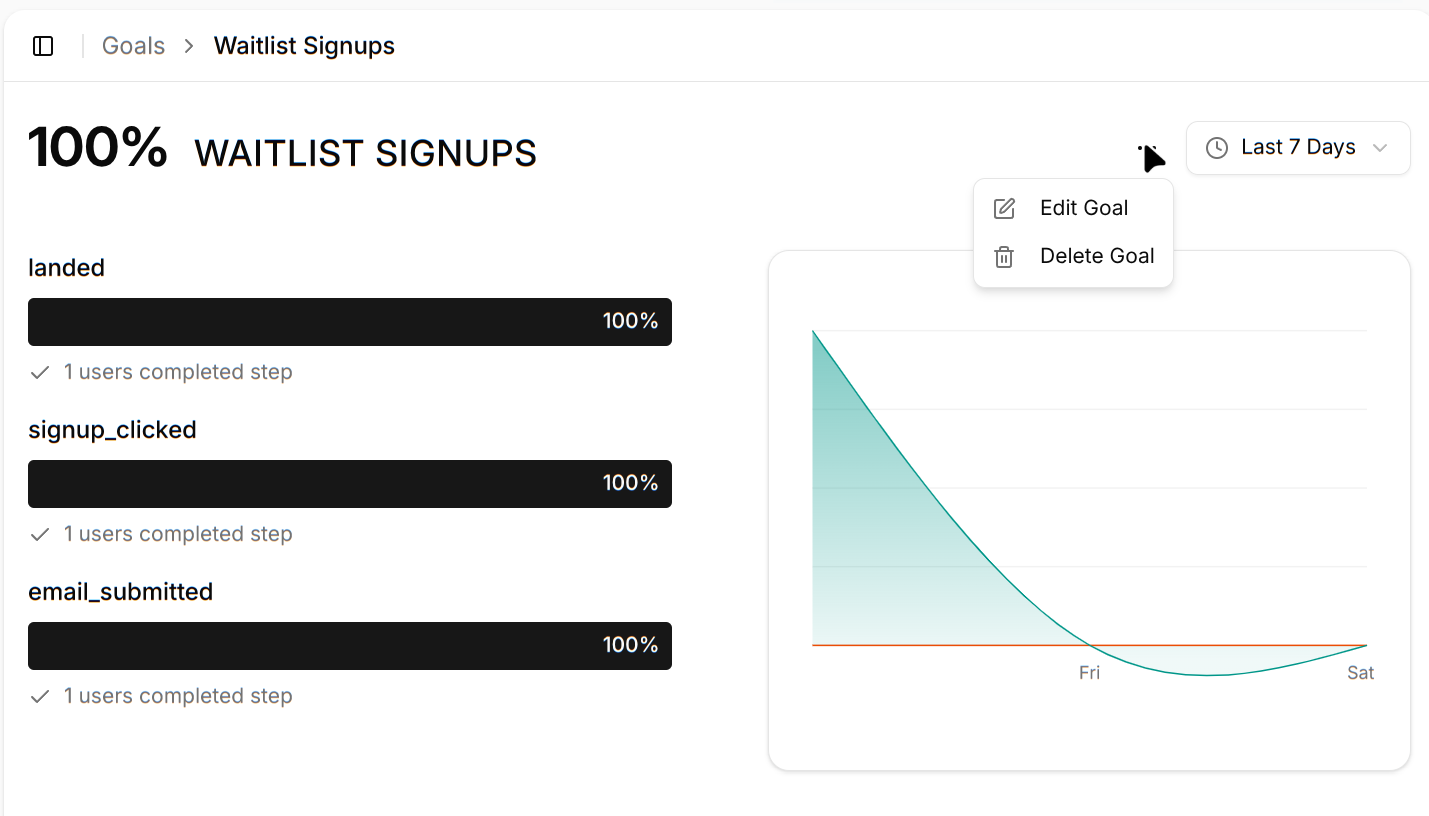Go back to Goals breadcrumb link
The width and height of the screenshot is (1429, 816).
point(133,46)
